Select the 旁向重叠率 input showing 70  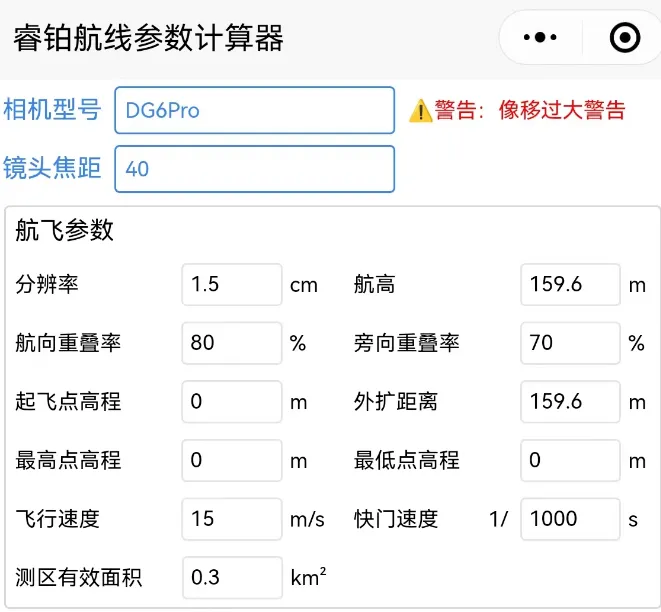[x=570, y=343]
